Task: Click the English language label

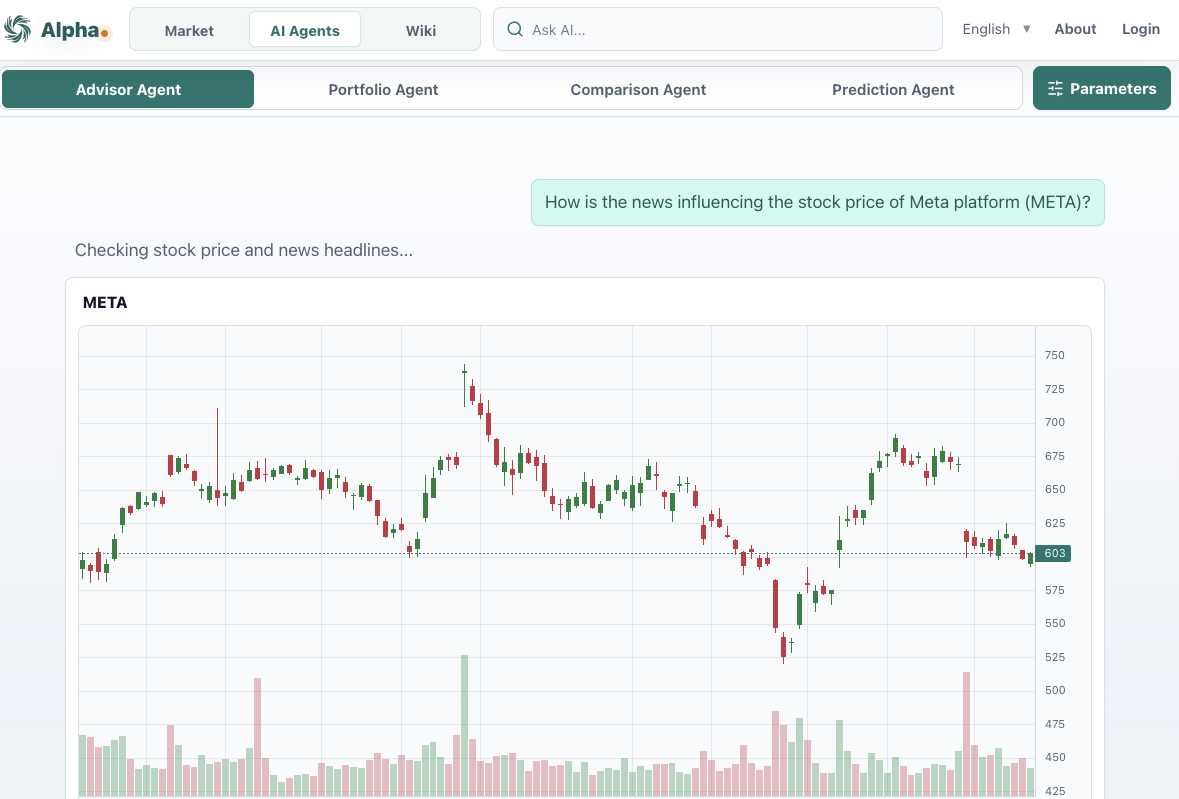Action: click(986, 29)
